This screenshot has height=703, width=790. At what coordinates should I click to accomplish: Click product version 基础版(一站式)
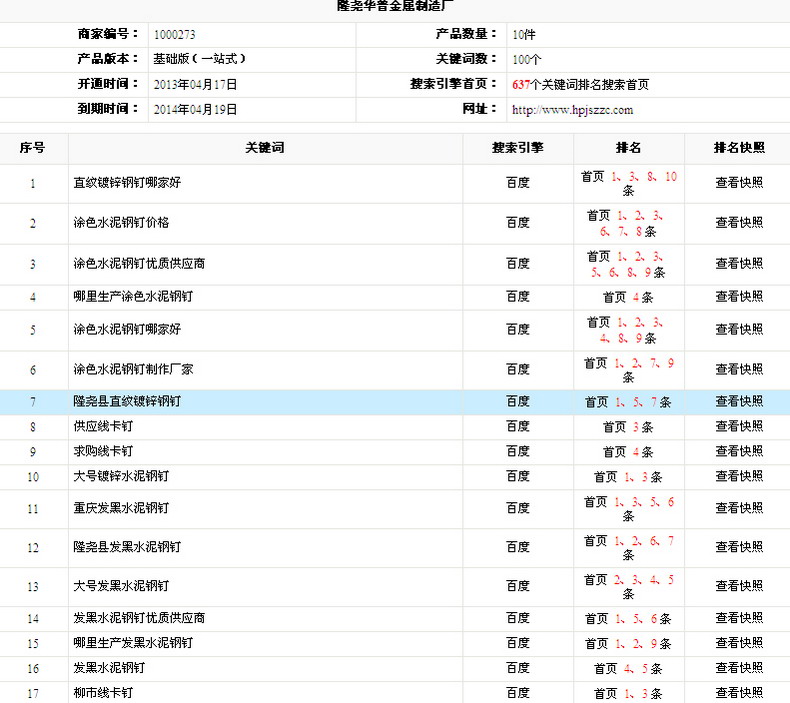click(x=200, y=59)
